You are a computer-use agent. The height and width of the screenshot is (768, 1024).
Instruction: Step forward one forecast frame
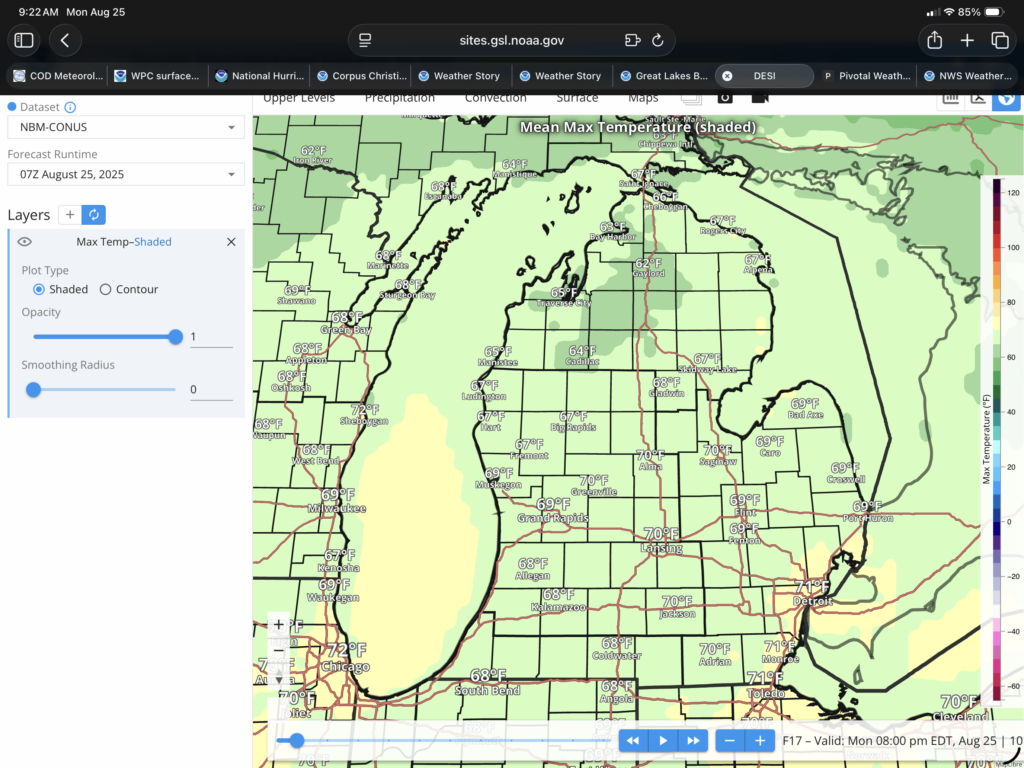tap(691, 741)
